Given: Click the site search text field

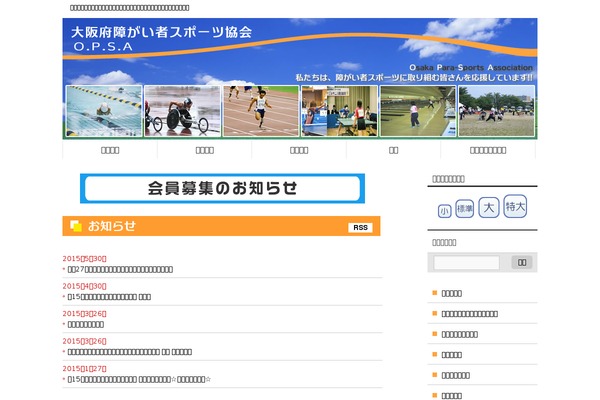Looking at the screenshot, I should 466,263.
